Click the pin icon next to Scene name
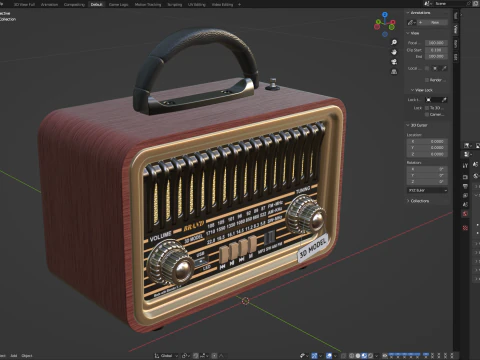Viewport: 480px width, 360px height. pos(469,4)
